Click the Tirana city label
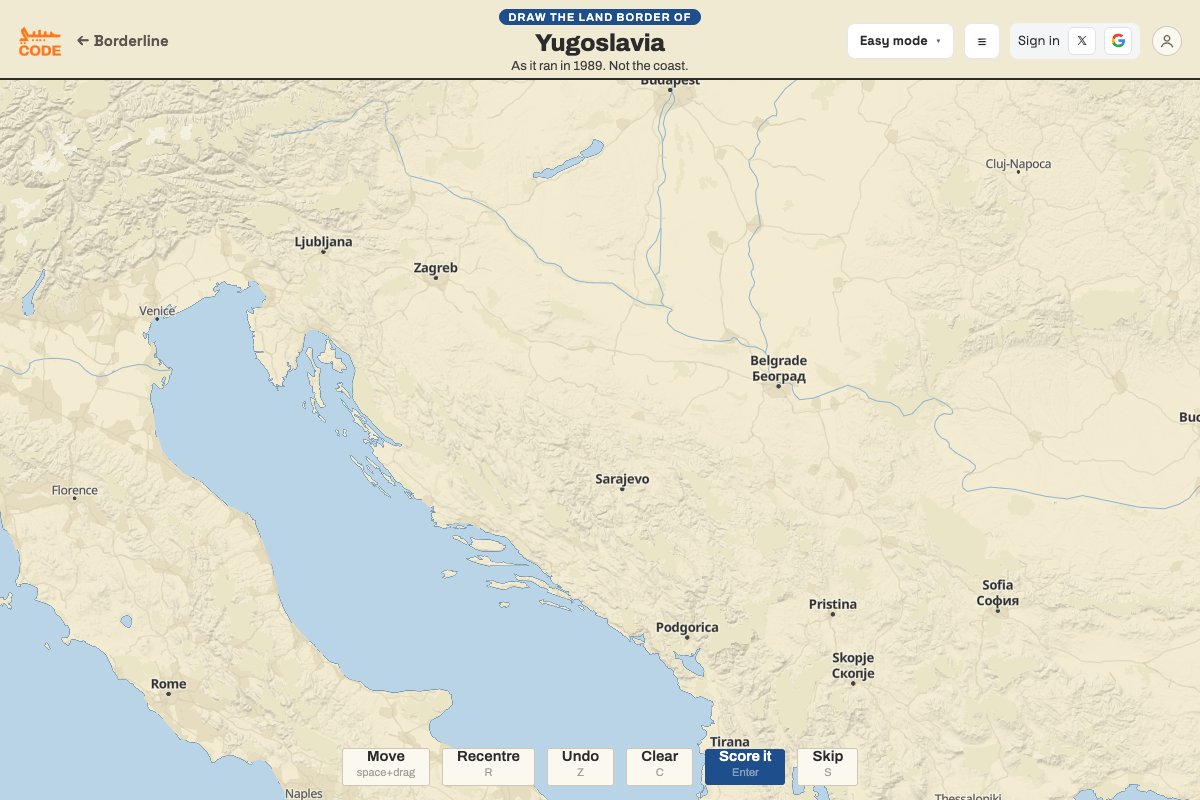The width and height of the screenshot is (1200, 800). [729, 742]
